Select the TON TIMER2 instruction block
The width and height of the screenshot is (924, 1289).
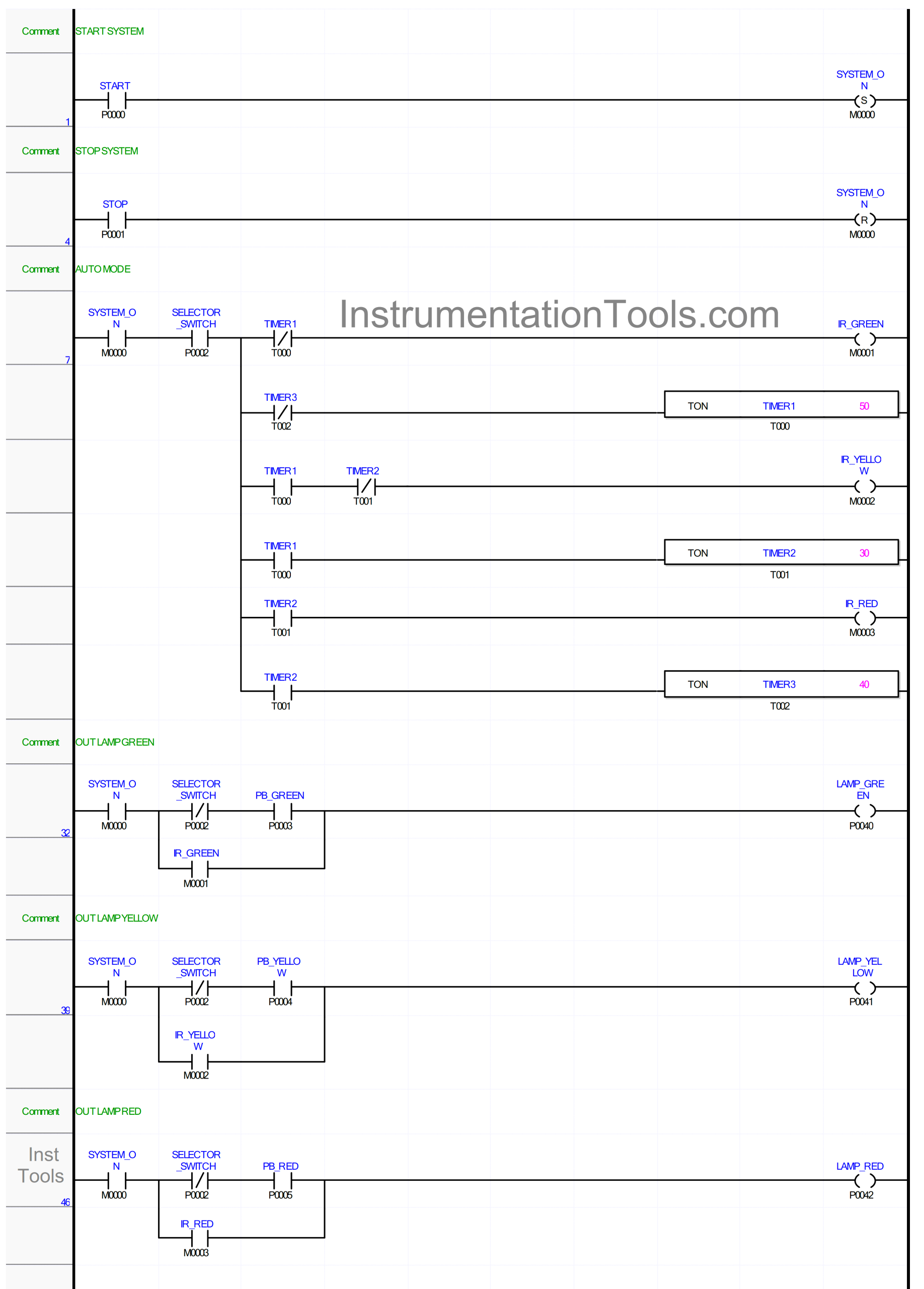point(781,552)
